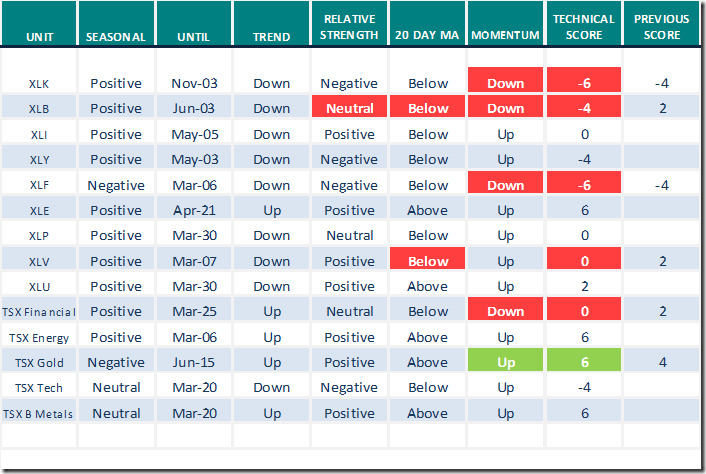706x474 pixels.
Task: Select the Jun-15 date for TSX Gold
Action: pos(194,362)
